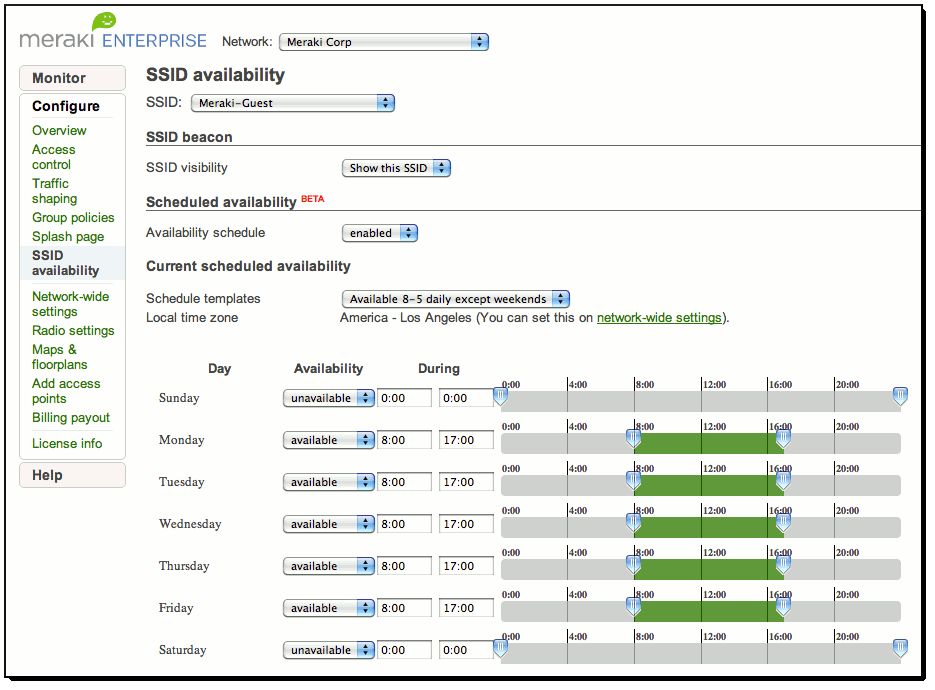Click the red BETA label
Viewport: 935px width, 690px height.
pyautogui.click(x=312, y=199)
